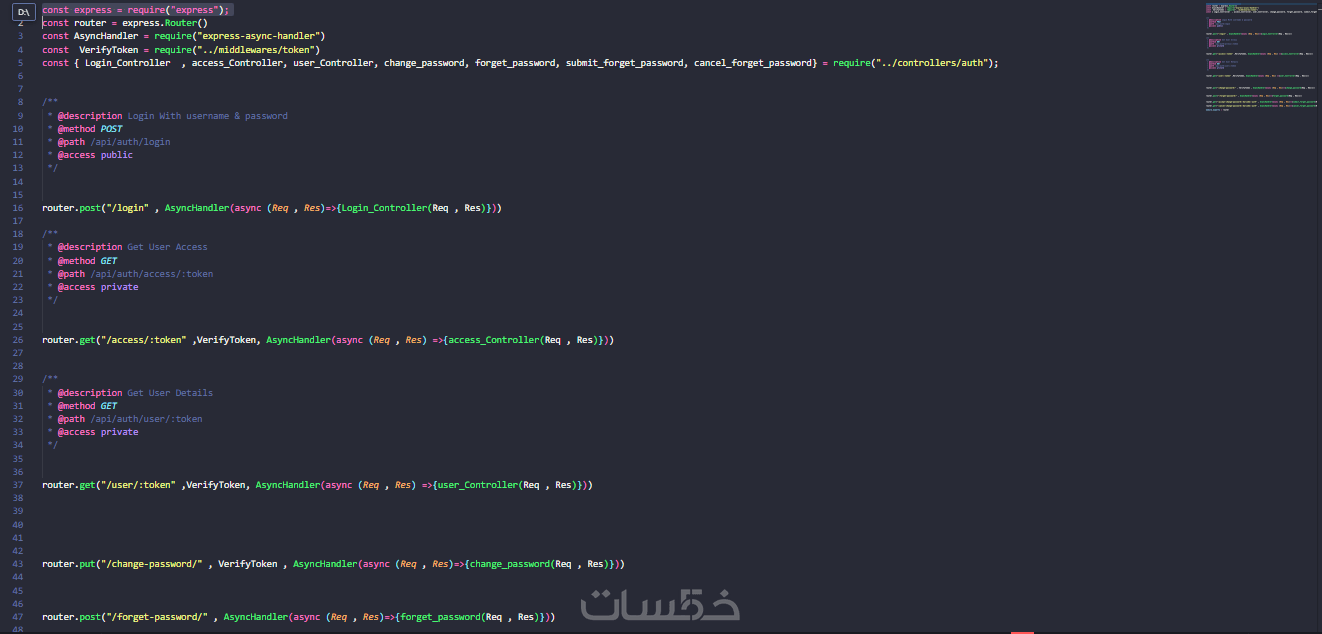Click cancel_forget_password in the import list

point(754,62)
